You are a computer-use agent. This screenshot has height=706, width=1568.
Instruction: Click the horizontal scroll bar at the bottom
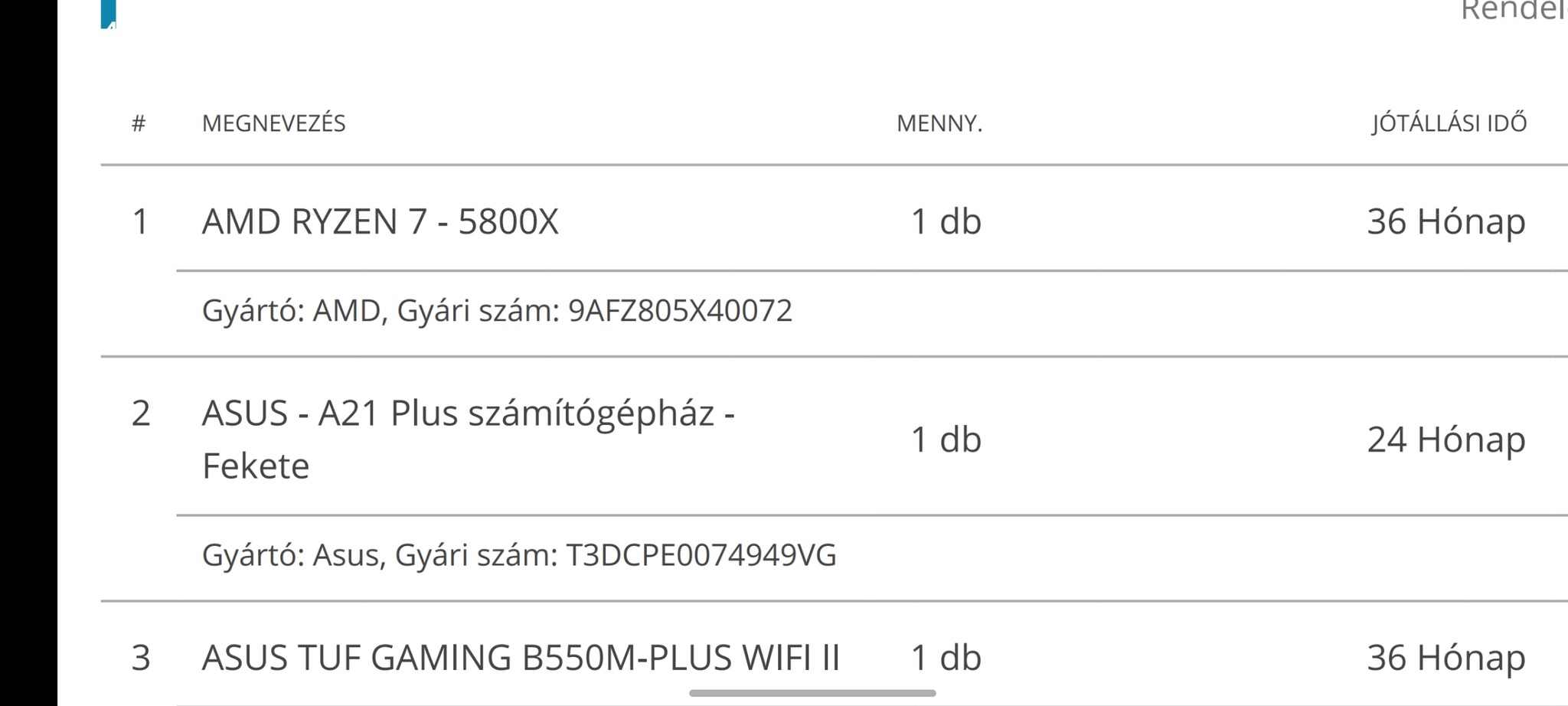[x=812, y=693]
